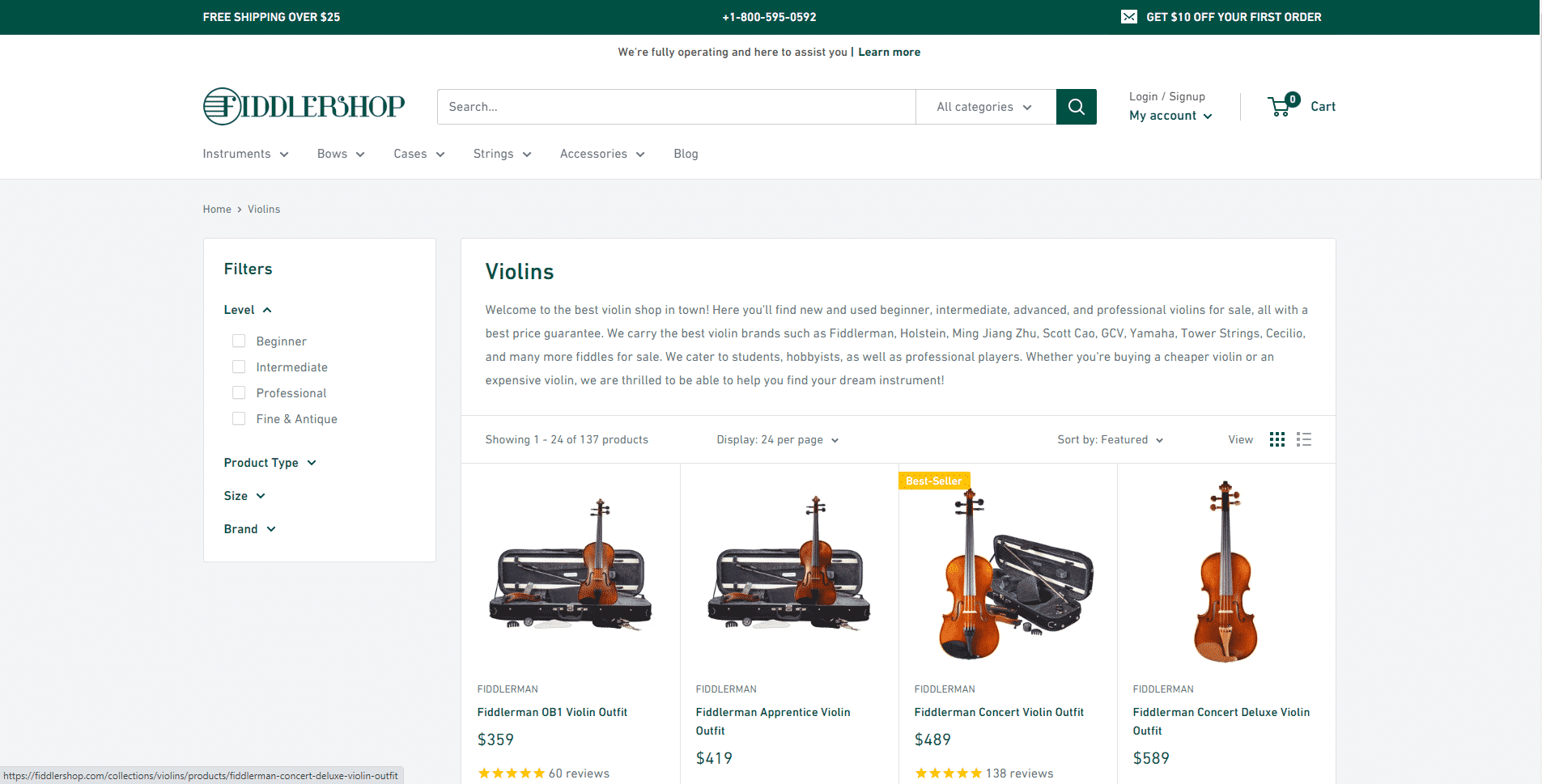Screen dimensions: 1542x784
Task: Go to the Blog page
Action: click(686, 154)
